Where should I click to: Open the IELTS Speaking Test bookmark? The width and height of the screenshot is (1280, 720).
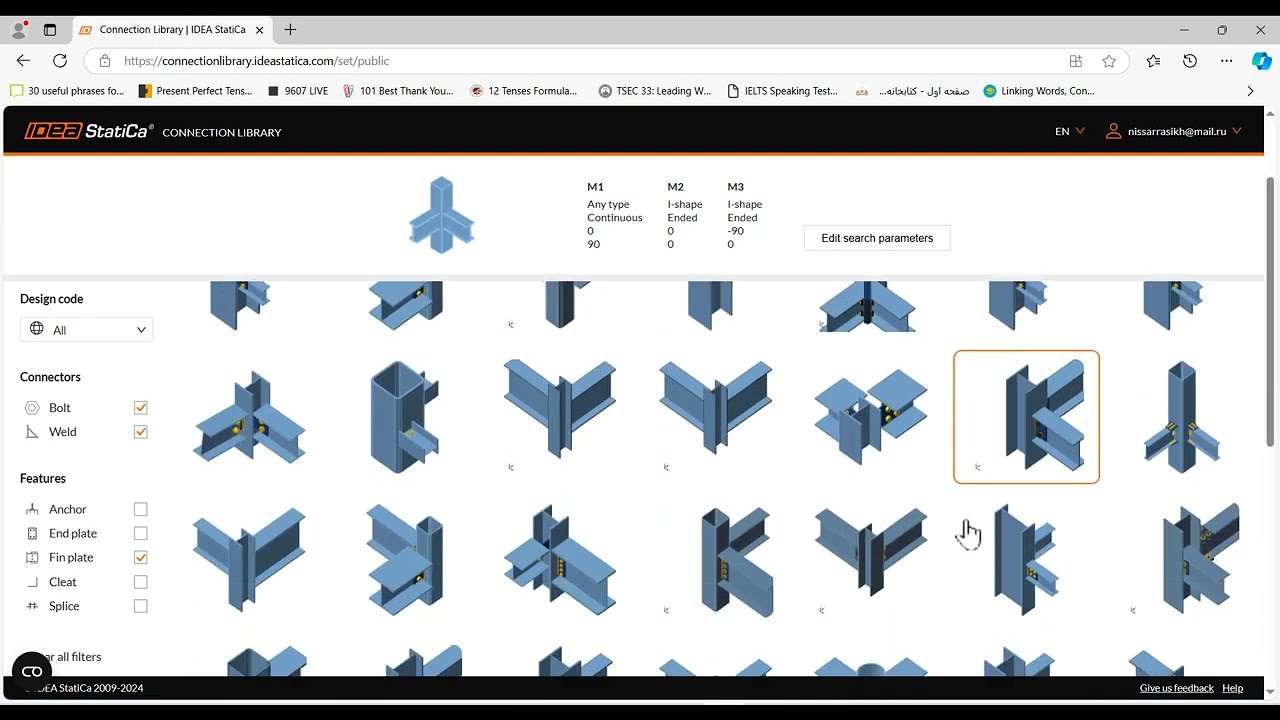point(783,91)
